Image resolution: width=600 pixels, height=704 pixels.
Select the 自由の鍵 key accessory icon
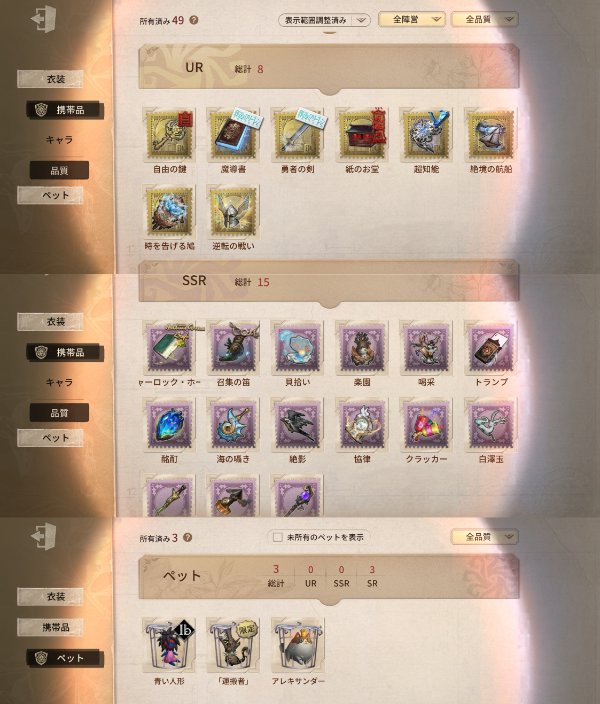click(169, 135)
